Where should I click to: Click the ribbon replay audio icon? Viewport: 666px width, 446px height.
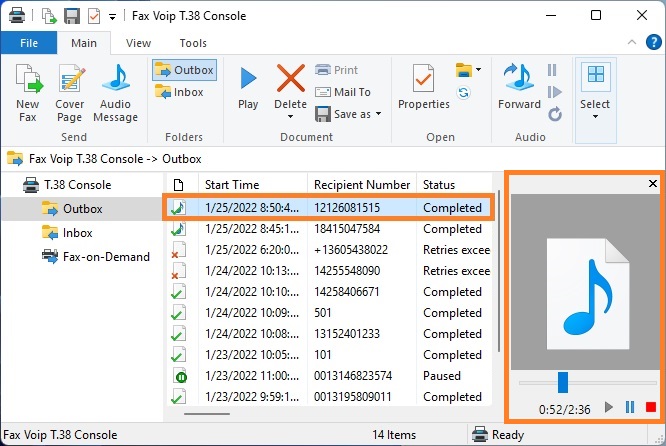point(555,114)
